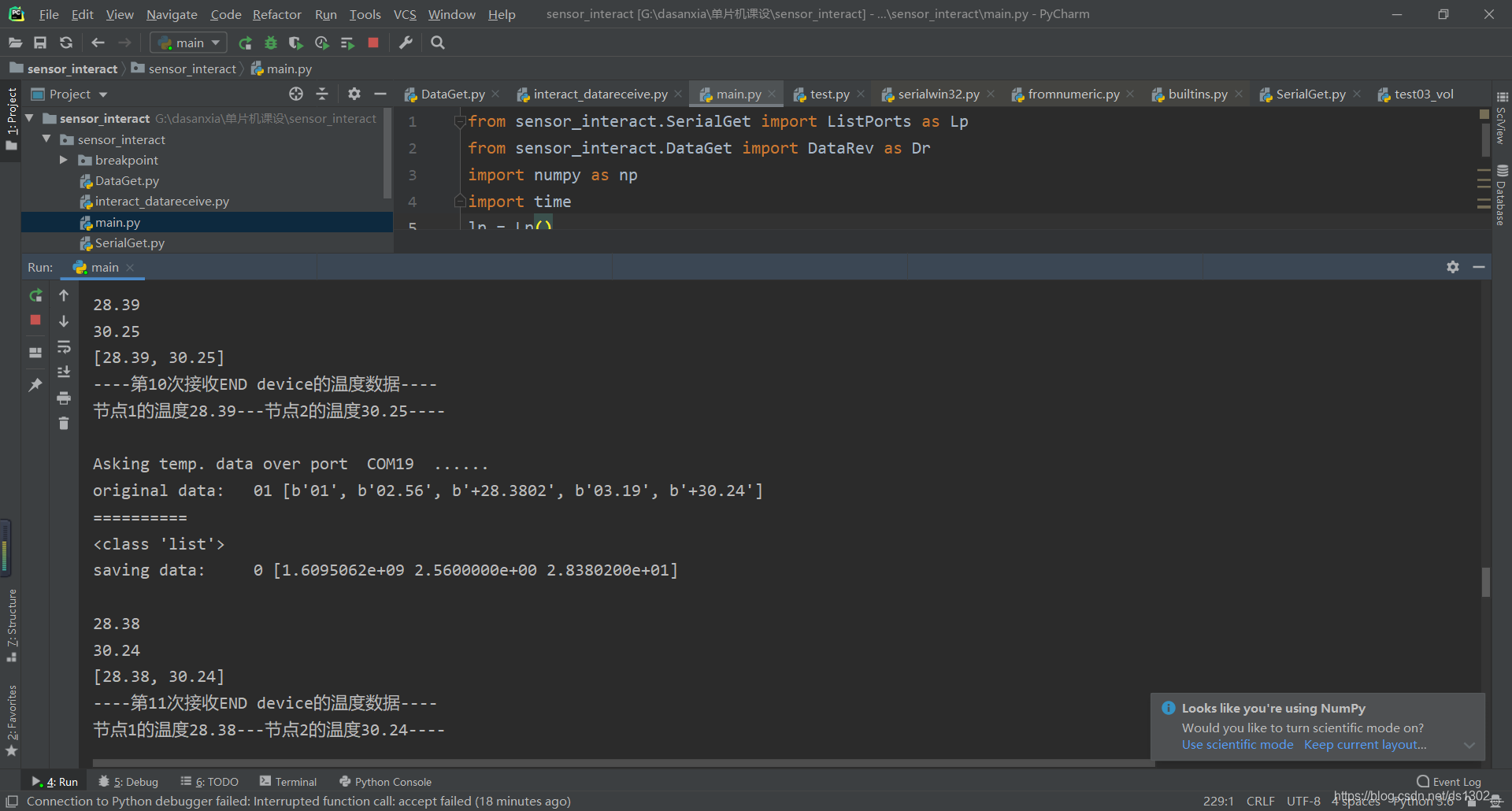Toggle Pin Tab icon in Run panel
The width and height of the screenshot is (1512, 811).
(x=35, y=385)
